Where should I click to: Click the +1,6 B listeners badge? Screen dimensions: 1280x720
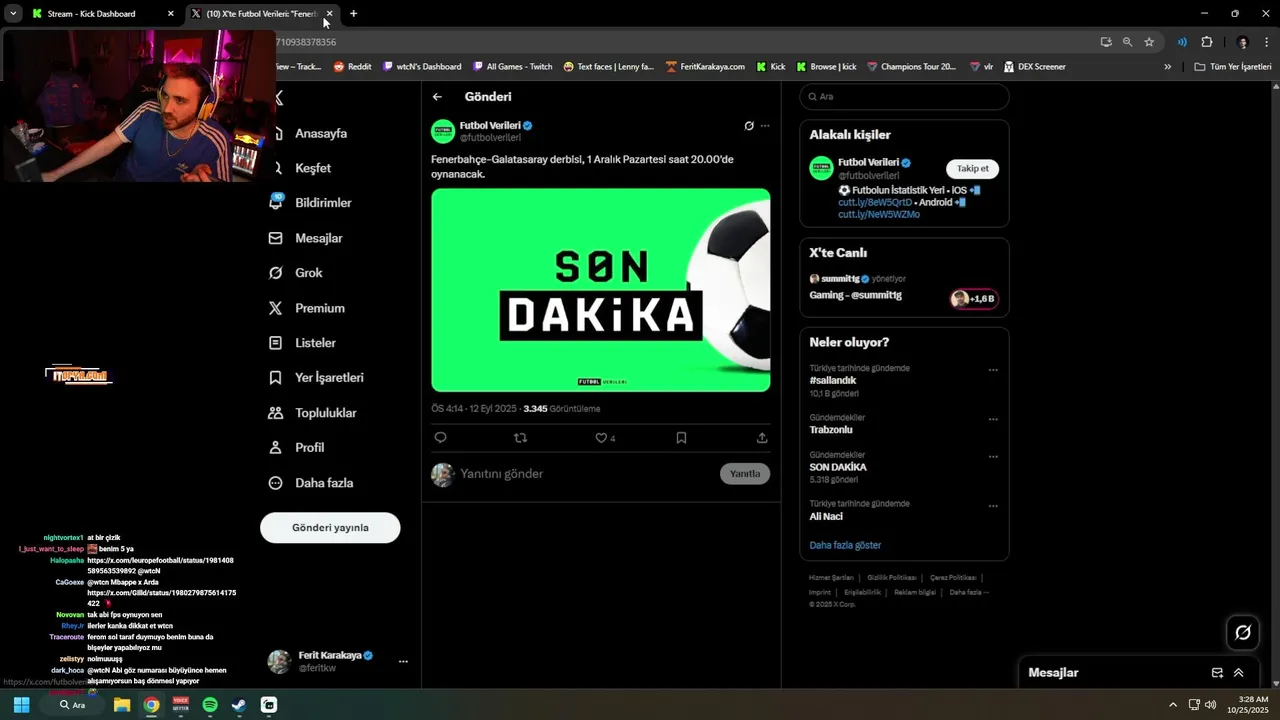974,299
